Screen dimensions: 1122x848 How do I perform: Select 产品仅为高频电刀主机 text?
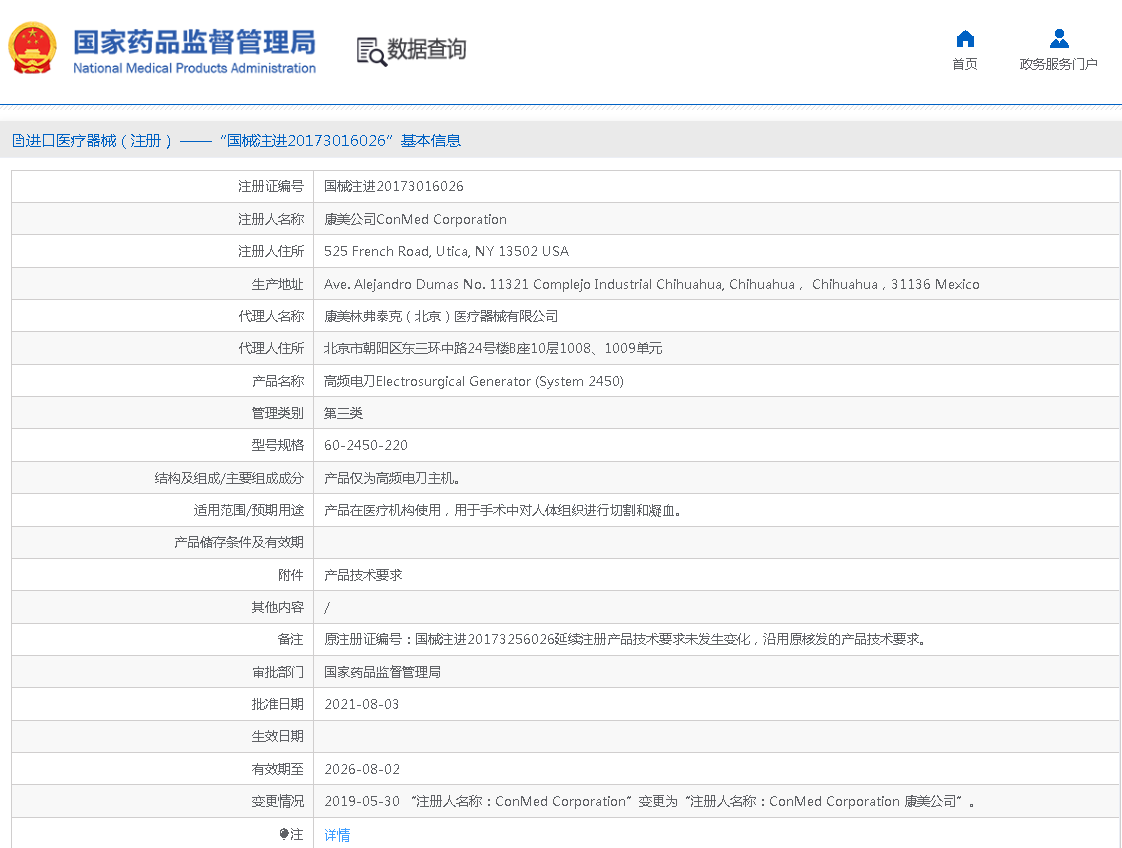pos(392,478)
